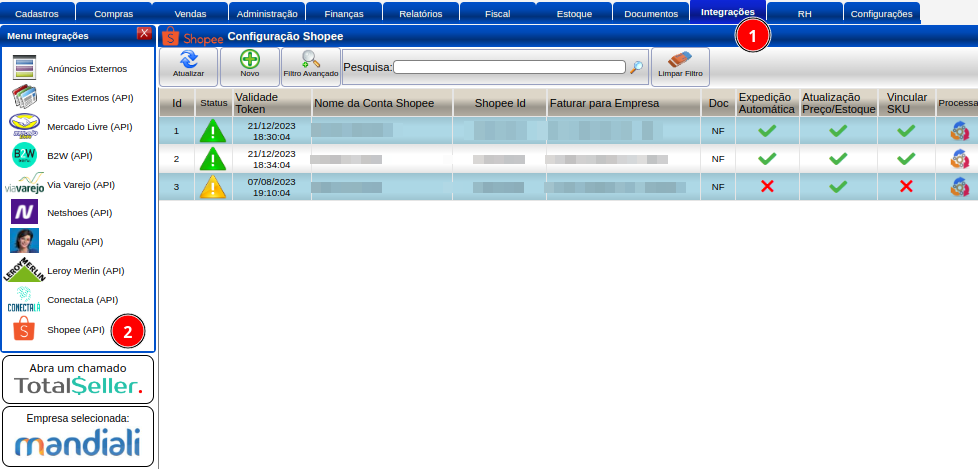Switch to the Vendas tab
The height and width of the screenshot is (469, 978).
(x=190, y=13)
